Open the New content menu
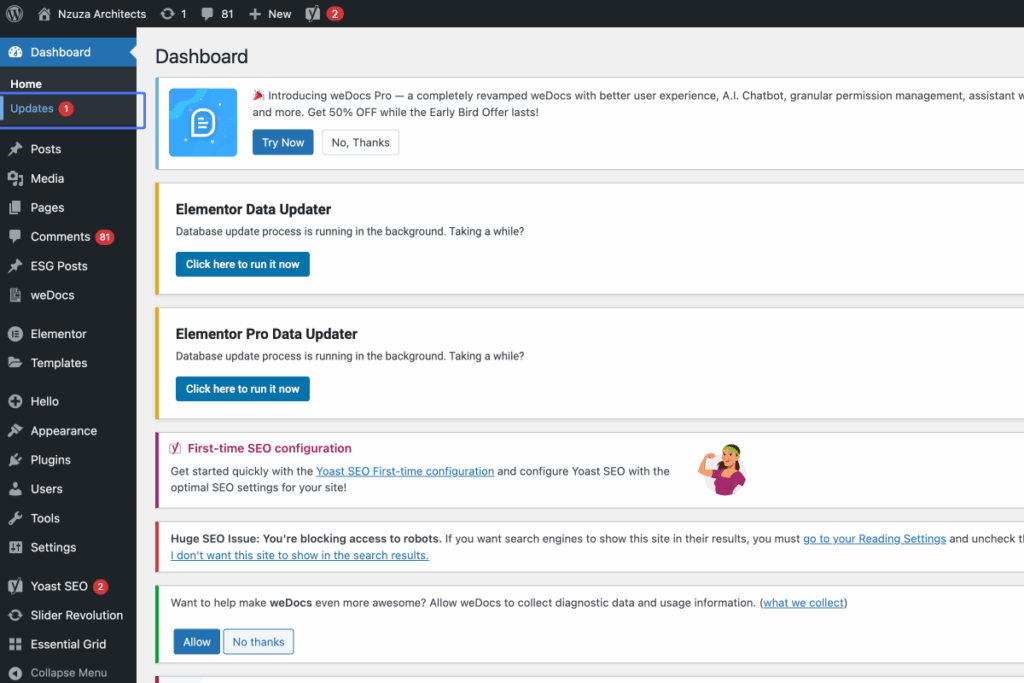The image size is (1024, 683). pos(270,14)
